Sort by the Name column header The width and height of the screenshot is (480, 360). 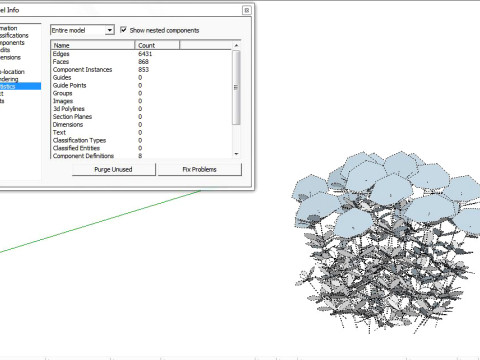tap(93, 45)
